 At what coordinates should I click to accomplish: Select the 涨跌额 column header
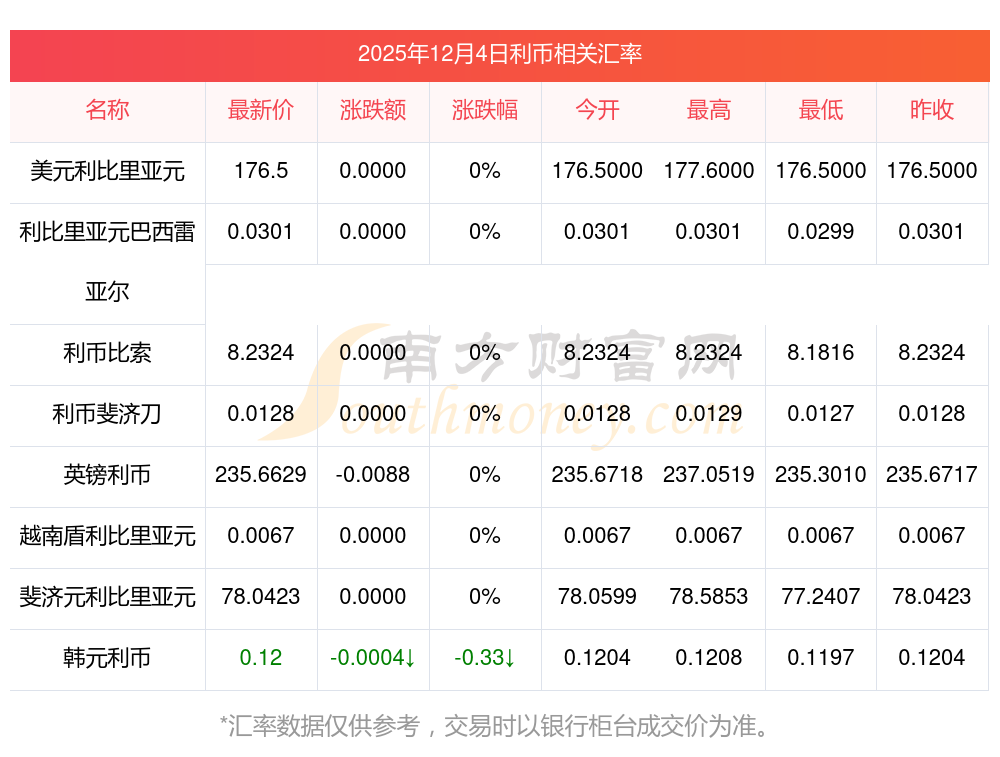point(373,110)
